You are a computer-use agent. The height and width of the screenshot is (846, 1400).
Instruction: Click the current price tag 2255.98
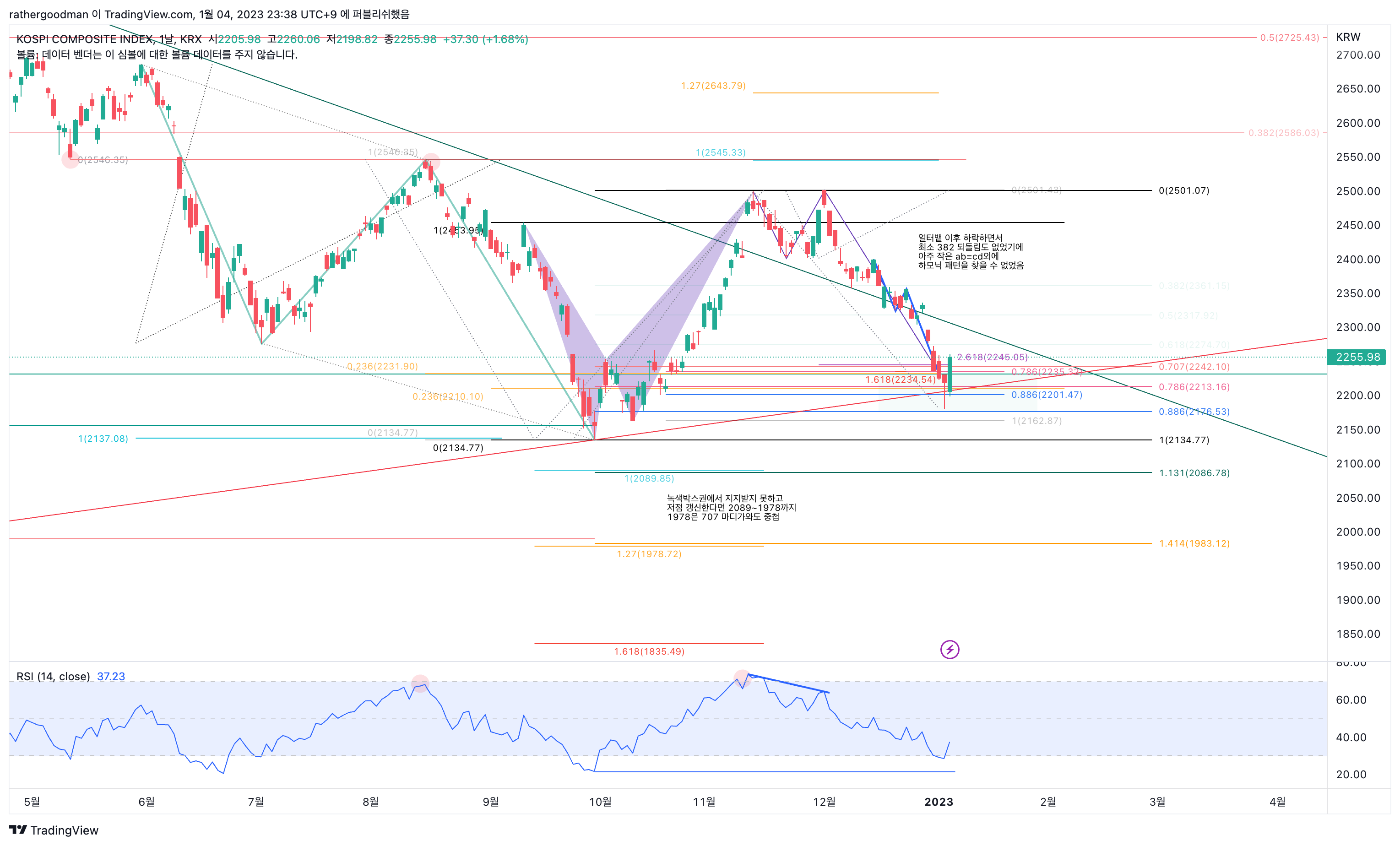click(1357, 357)
